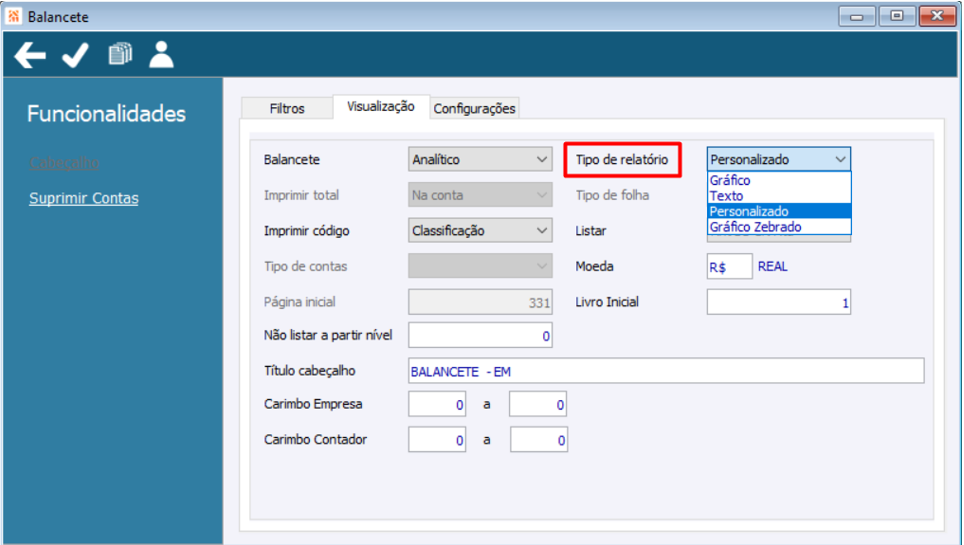This screenshot has width=964, height=545.
Task: Click the Livro Inicial field
Action: pyautogui.click(x=779, y=302)
